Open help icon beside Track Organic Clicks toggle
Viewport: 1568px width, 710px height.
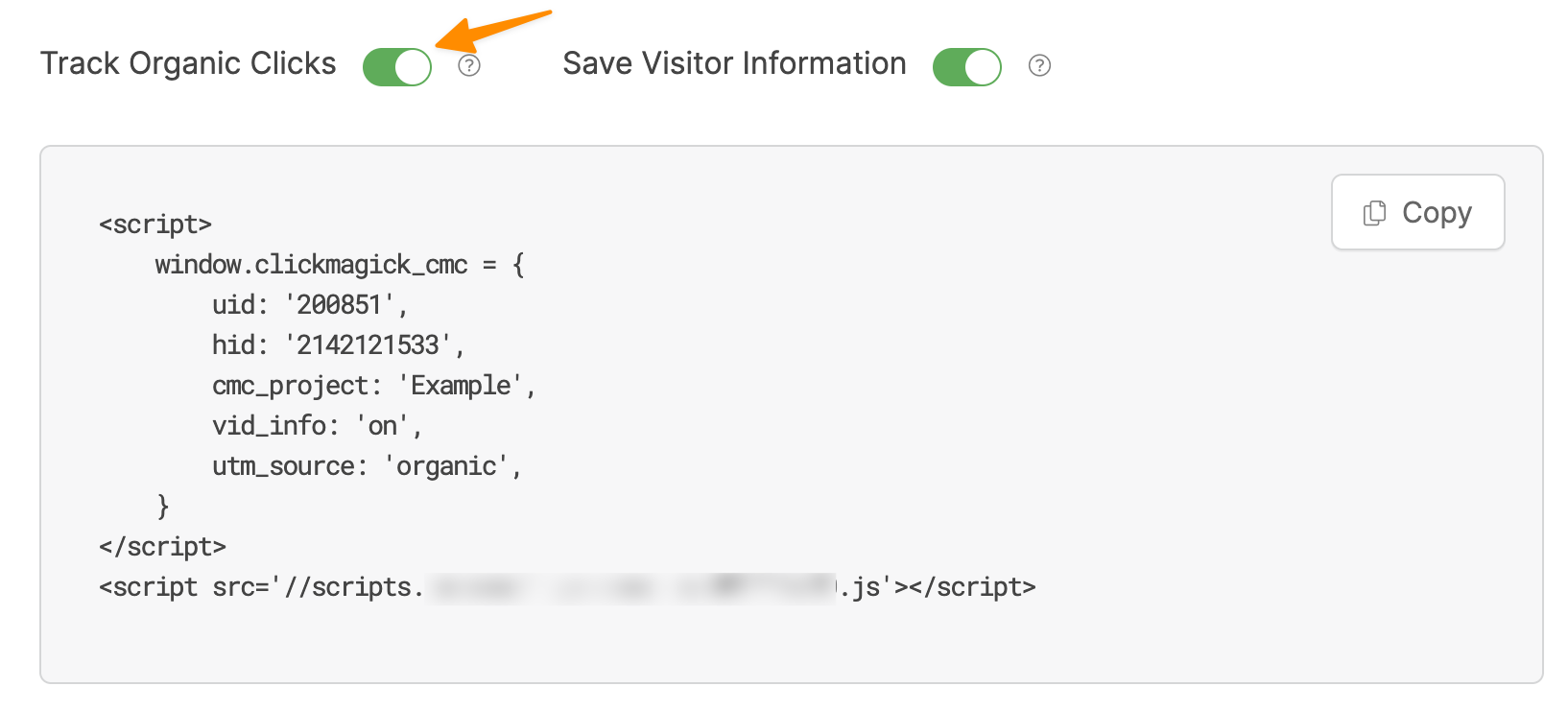pos(469,65)
